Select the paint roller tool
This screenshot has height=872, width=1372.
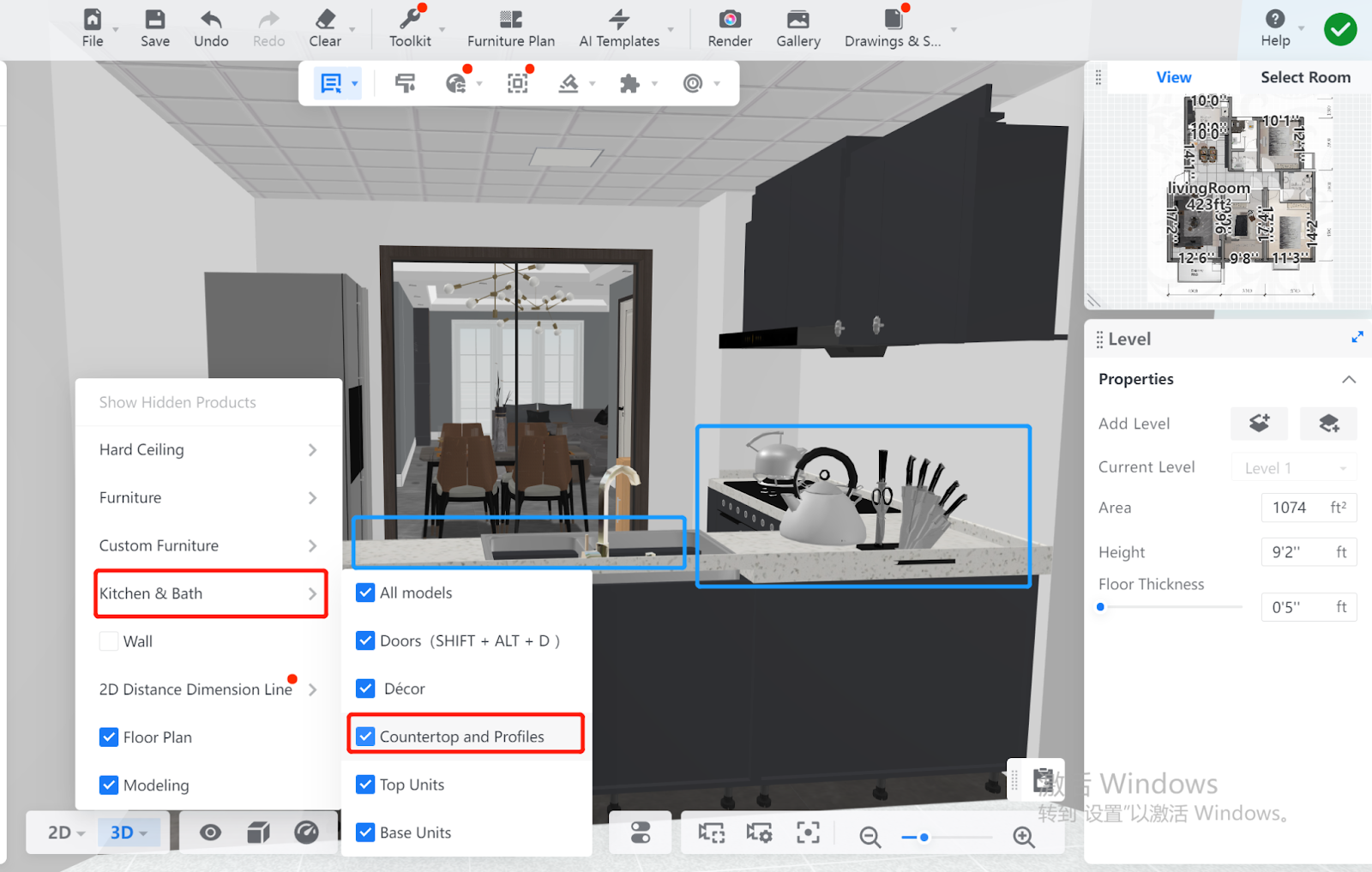[406, 83]
